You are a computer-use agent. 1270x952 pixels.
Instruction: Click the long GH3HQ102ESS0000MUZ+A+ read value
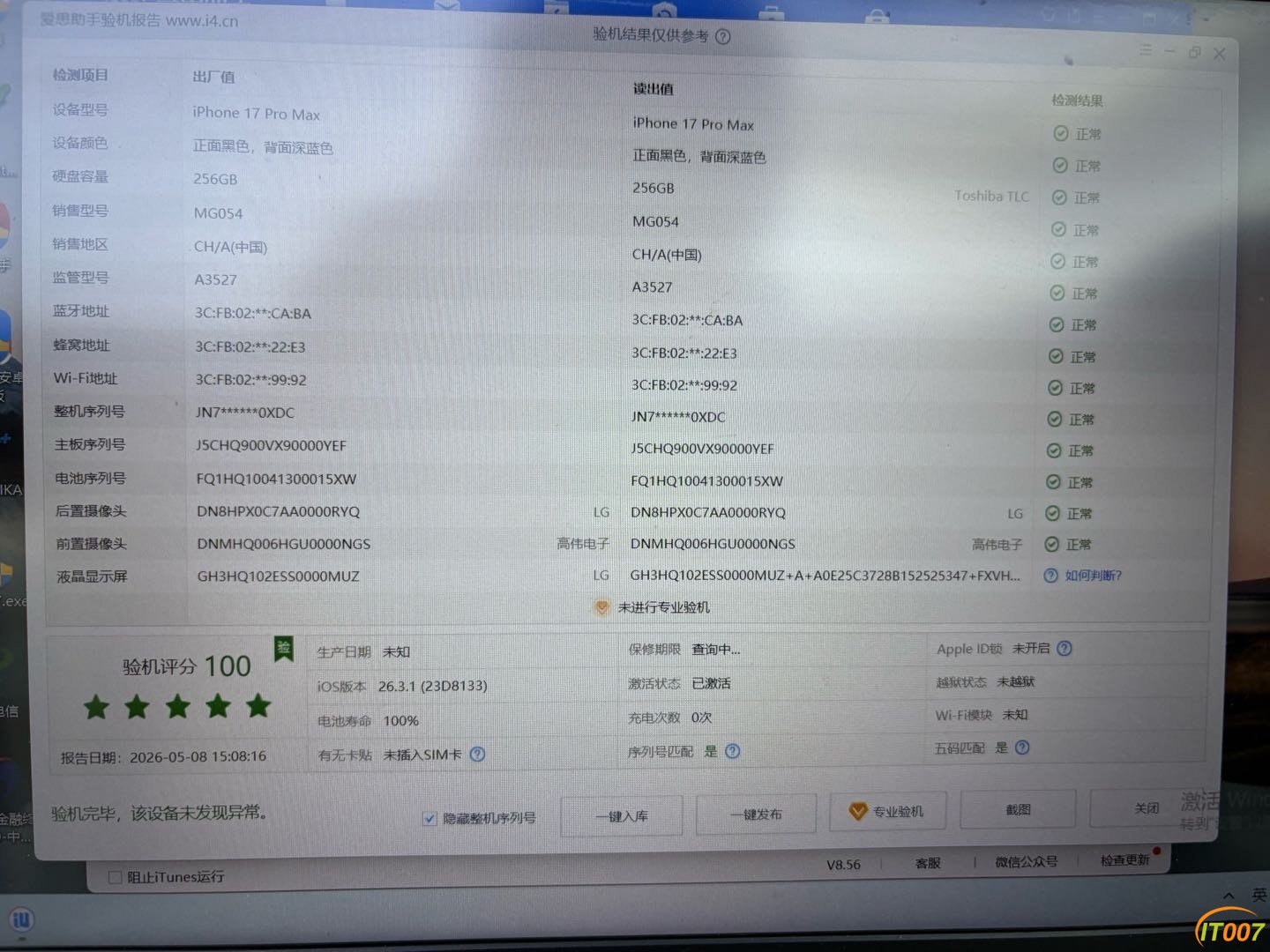point(825,576)
